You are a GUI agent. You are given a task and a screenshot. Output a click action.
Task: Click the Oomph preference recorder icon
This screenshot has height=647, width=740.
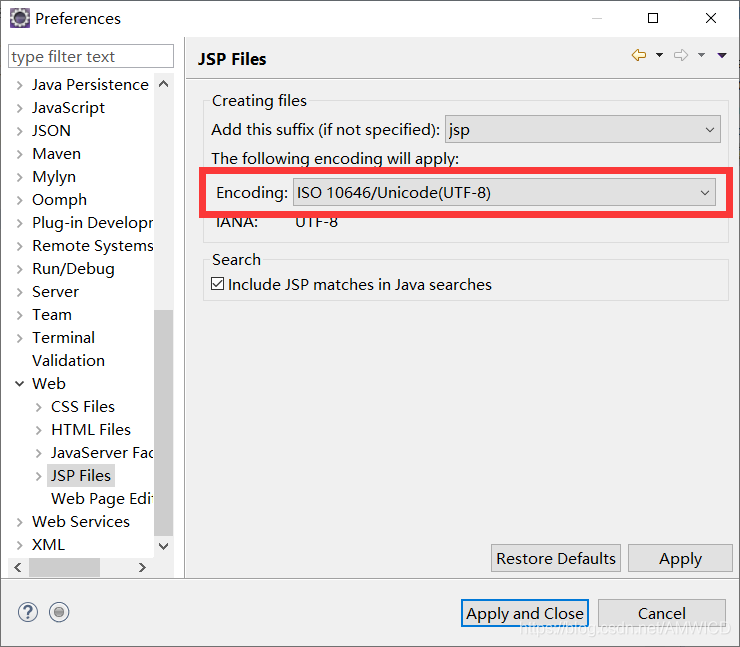[x=59, y=612]
